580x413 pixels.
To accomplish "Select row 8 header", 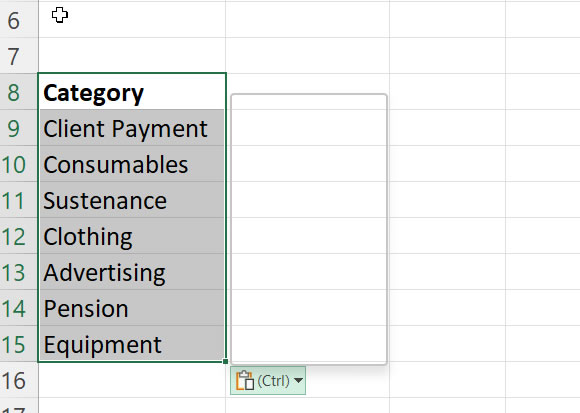I will 18,92.
